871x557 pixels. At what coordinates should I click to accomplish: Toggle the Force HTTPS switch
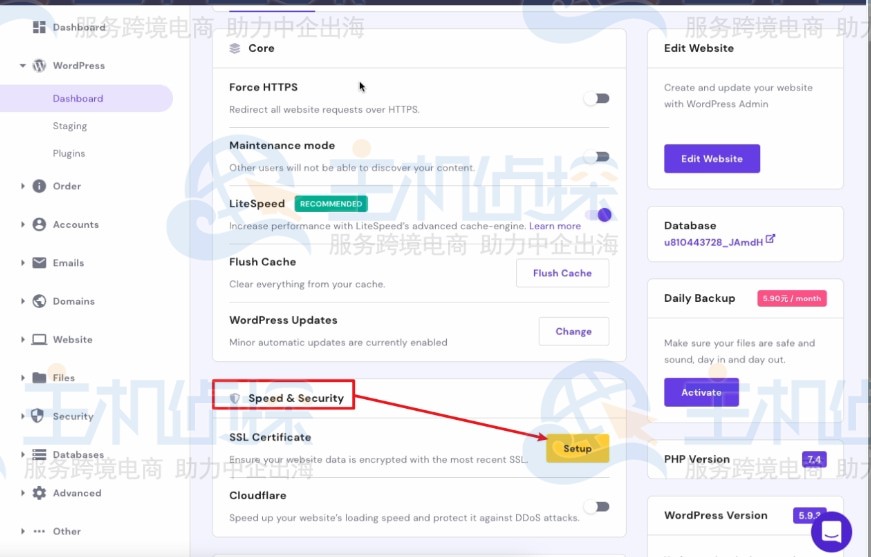pos(597,98)
